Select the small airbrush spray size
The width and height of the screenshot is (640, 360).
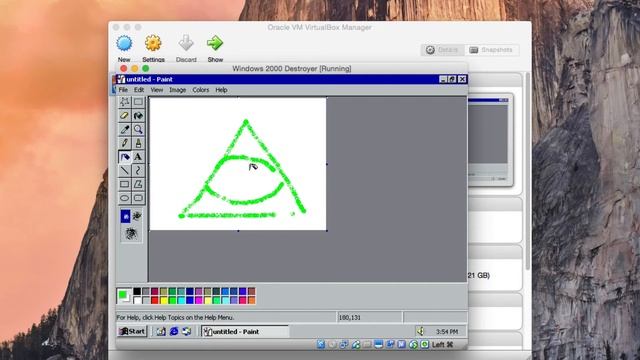126,216
